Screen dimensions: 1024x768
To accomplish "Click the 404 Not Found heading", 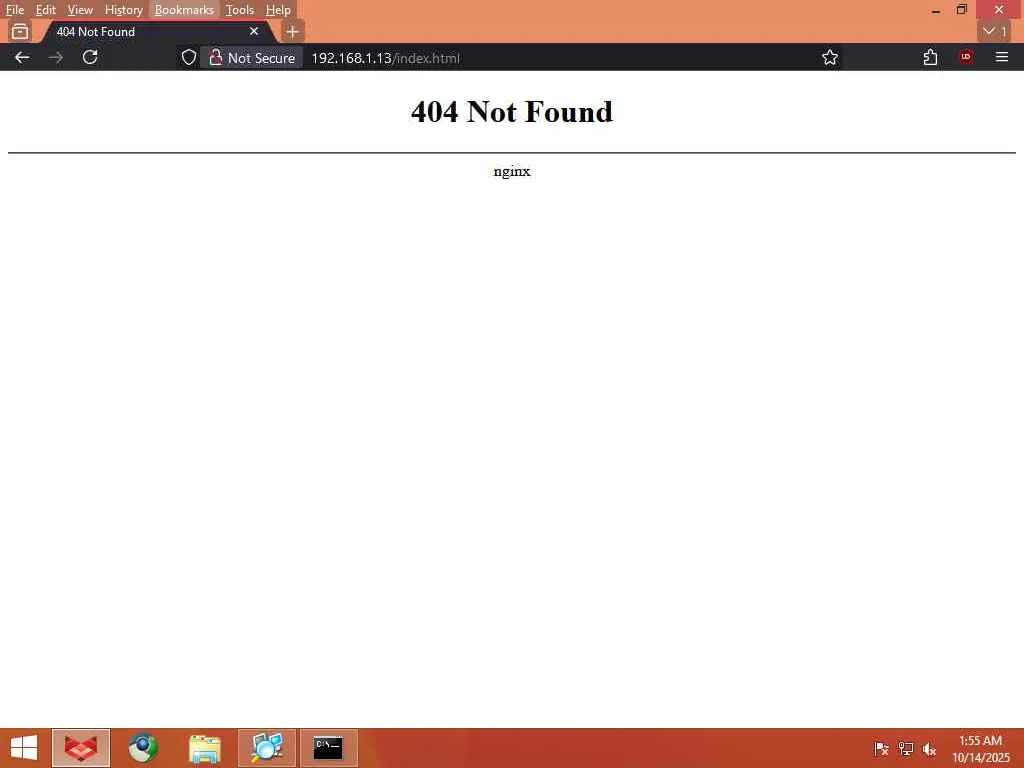I will 512,112.
